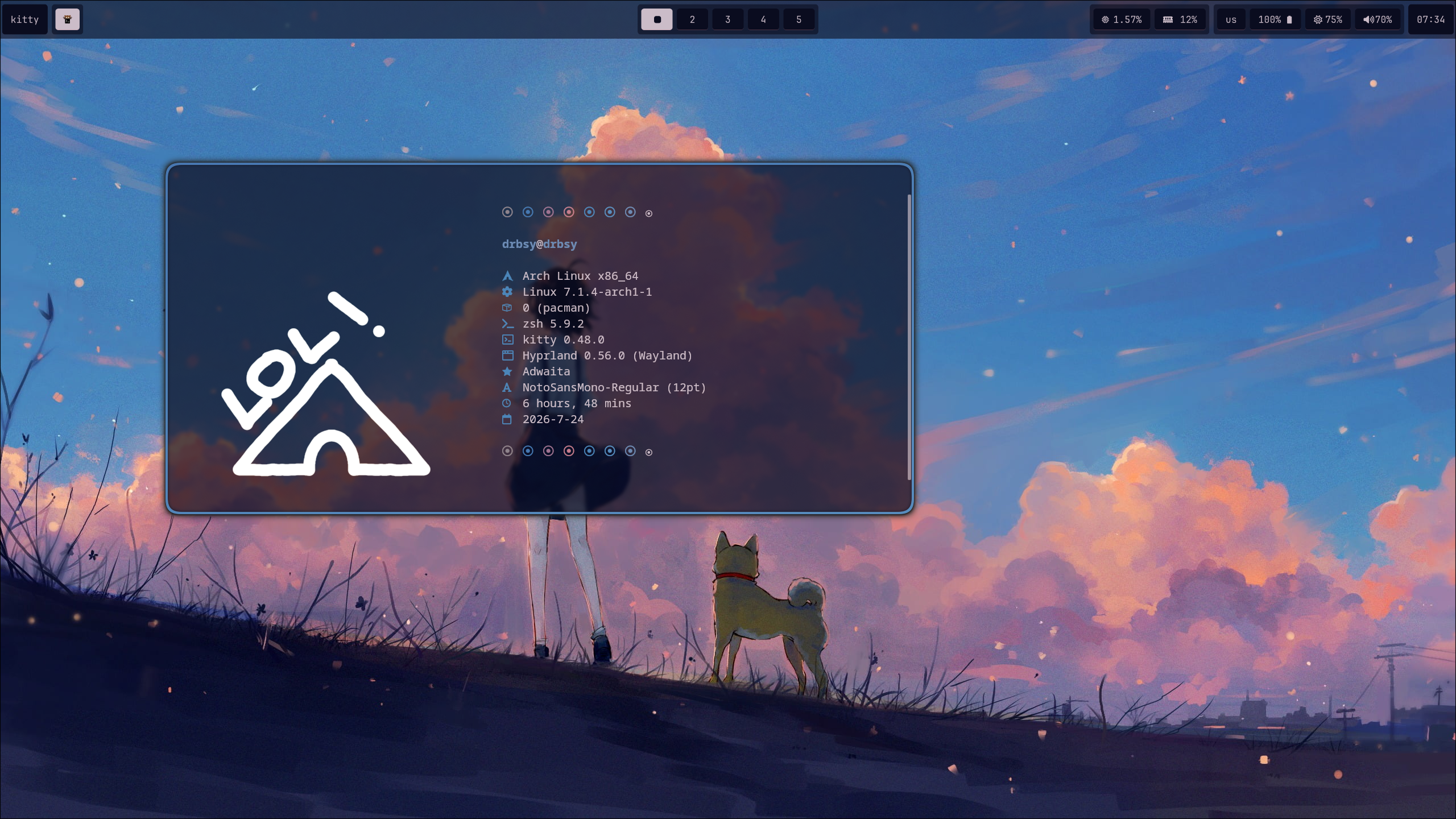The image size is (1456, 819).
Task: Click the 0 (pacman) text
Action: 556,308
